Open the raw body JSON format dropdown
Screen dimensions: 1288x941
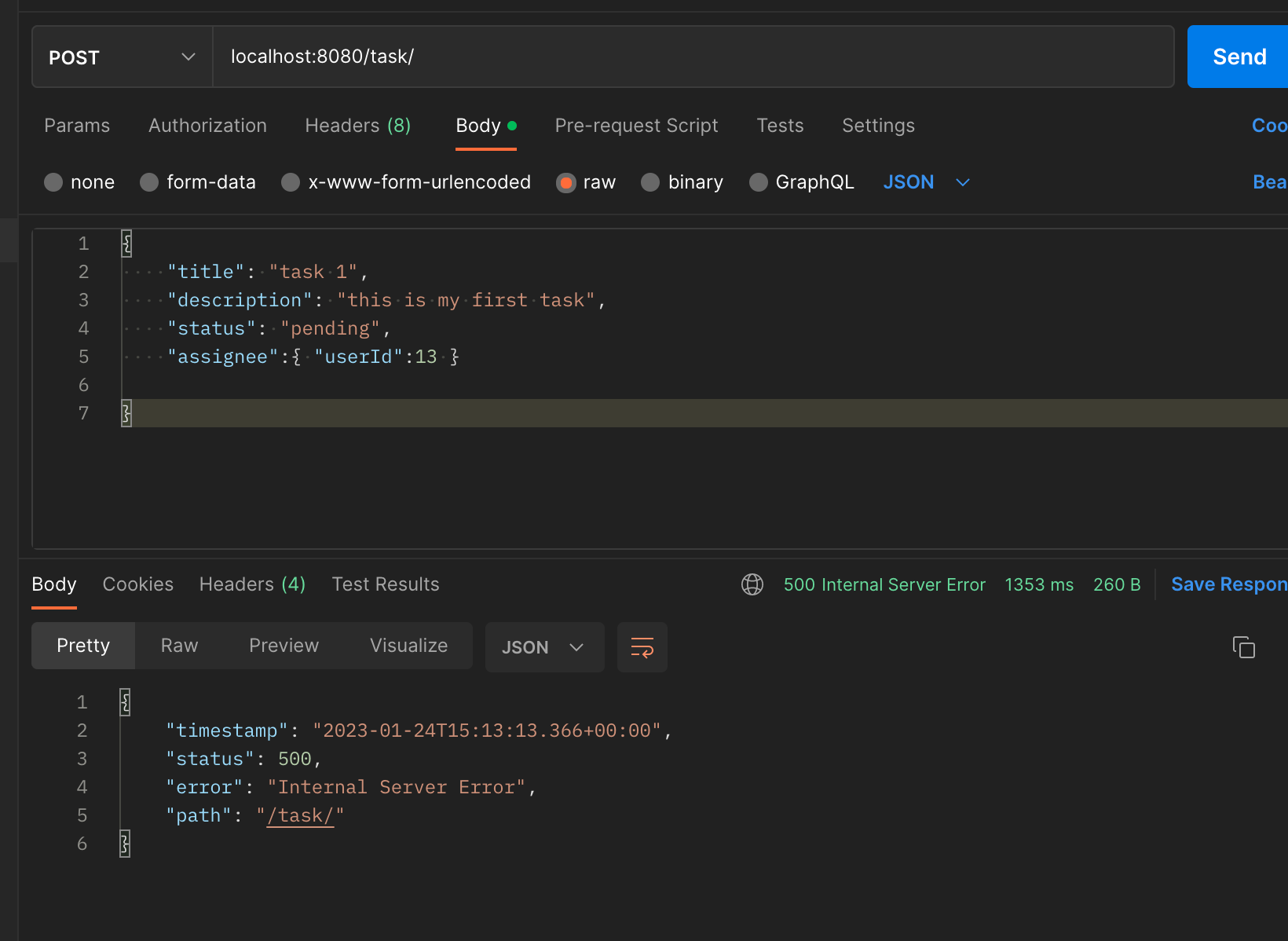(927, 182)
